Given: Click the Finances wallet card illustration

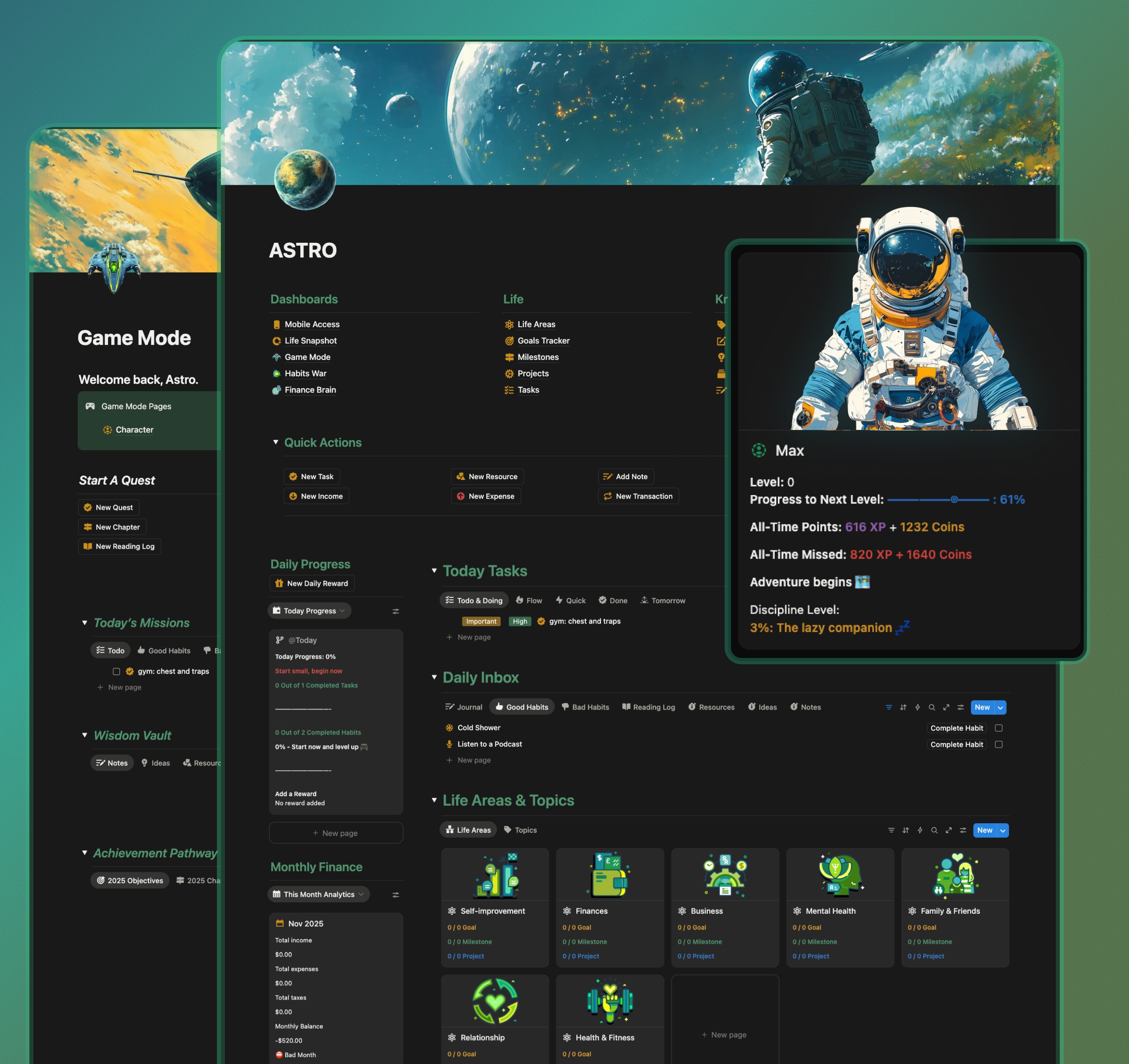Looking at the screenshot, I should (x=610, y=875).
